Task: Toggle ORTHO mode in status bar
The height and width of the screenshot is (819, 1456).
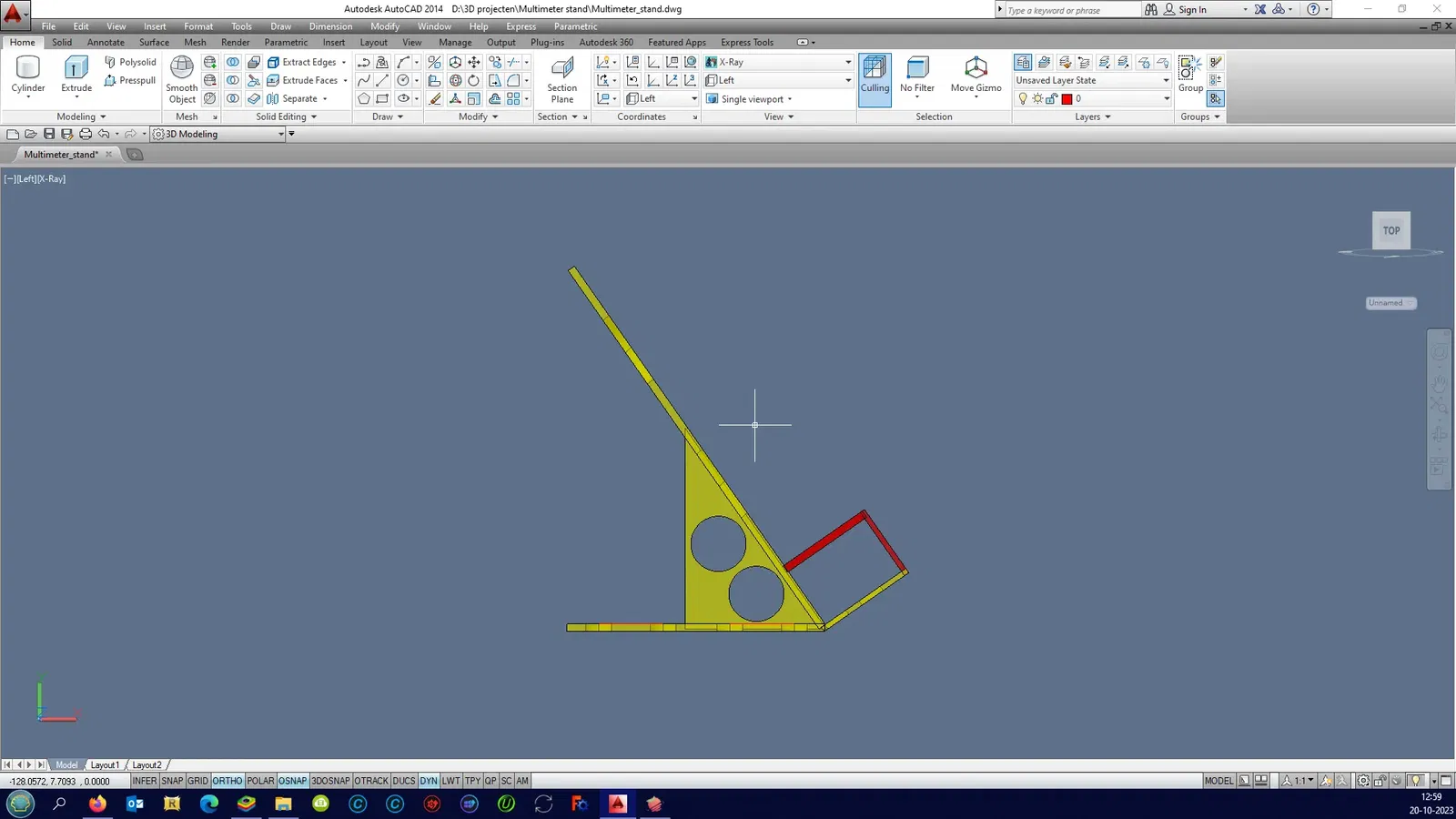Action: pyautogui.click(x=227, y=781)
